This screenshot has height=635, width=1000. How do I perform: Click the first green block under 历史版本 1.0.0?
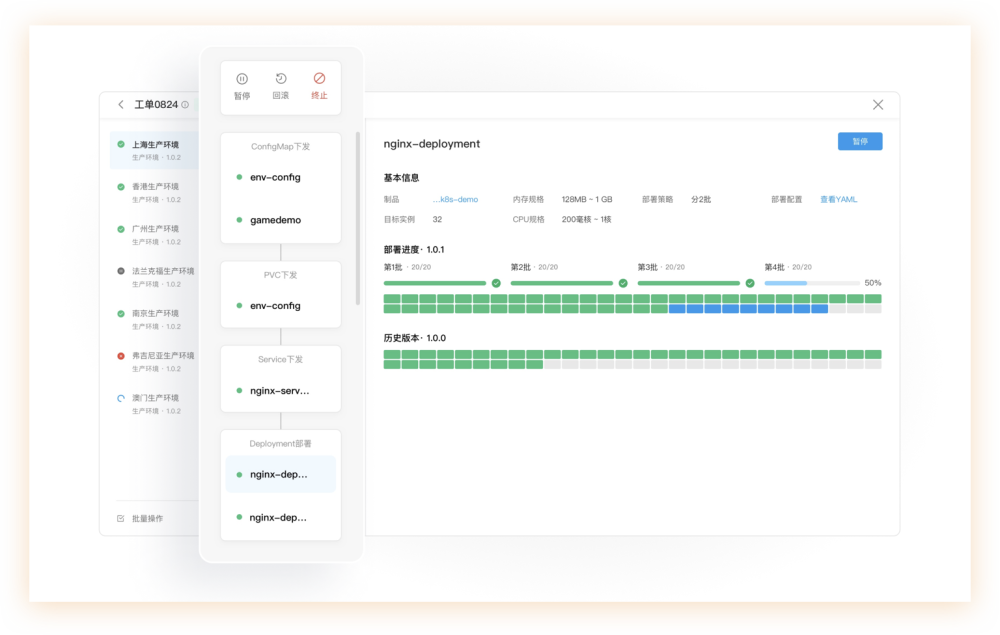pyautogui.click(x=392, y=354)
